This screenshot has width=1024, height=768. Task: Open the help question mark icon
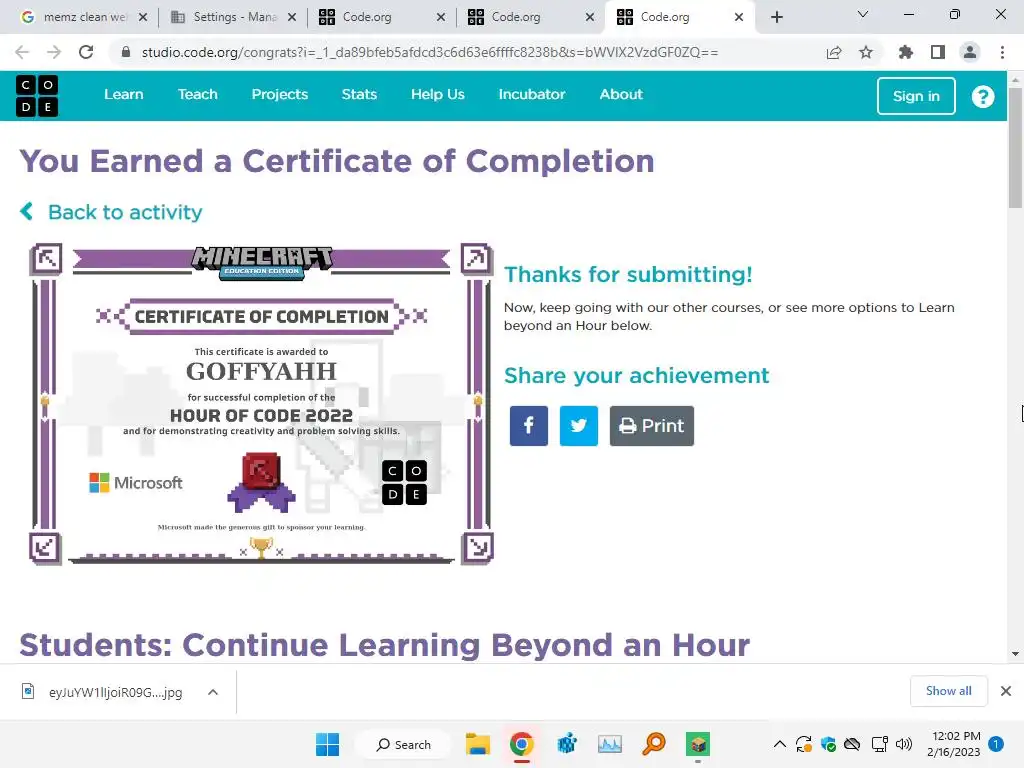pyautogui.click(x=982, y=97)
